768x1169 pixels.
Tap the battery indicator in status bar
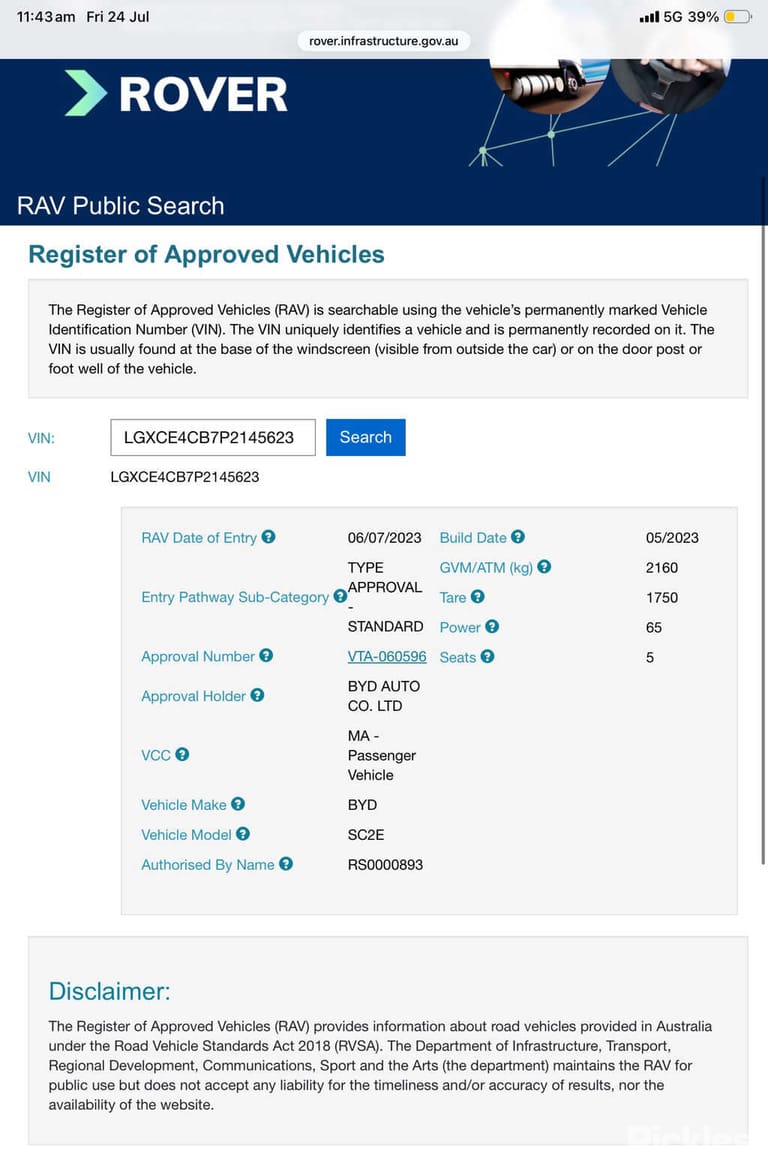737,16
